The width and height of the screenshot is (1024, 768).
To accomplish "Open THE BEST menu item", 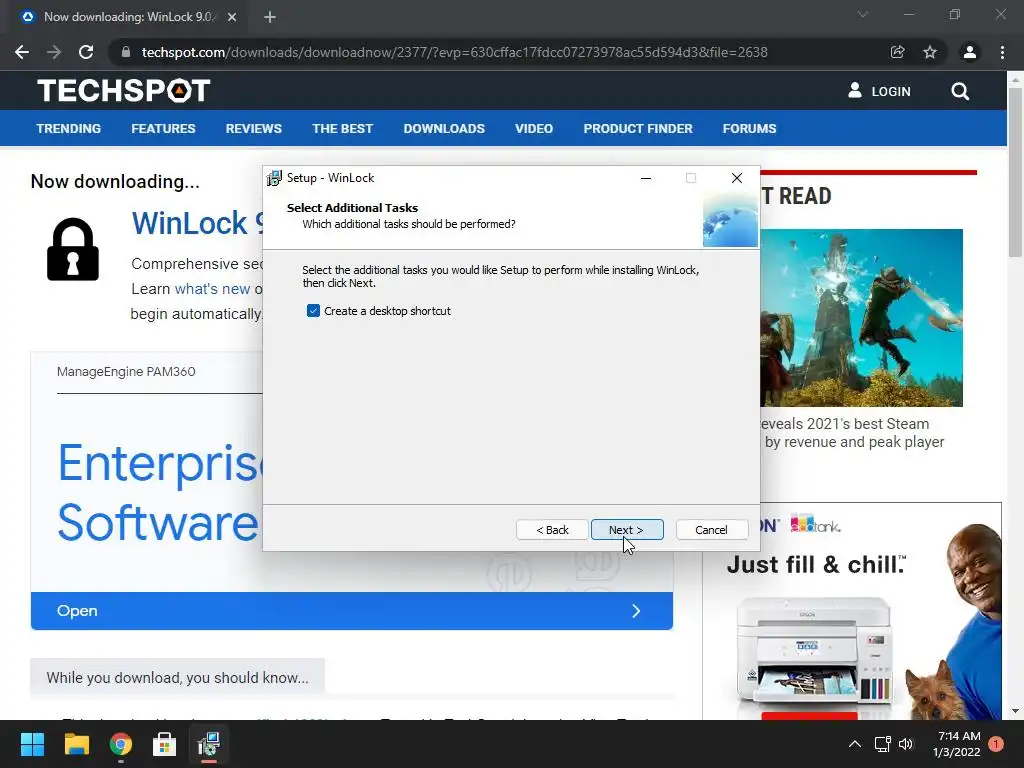I will click(x=342, y=129).
